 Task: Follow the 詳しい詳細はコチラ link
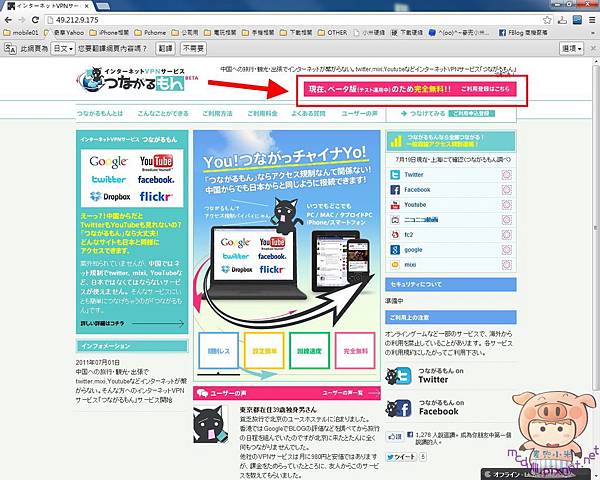click(x=132, y=323)
